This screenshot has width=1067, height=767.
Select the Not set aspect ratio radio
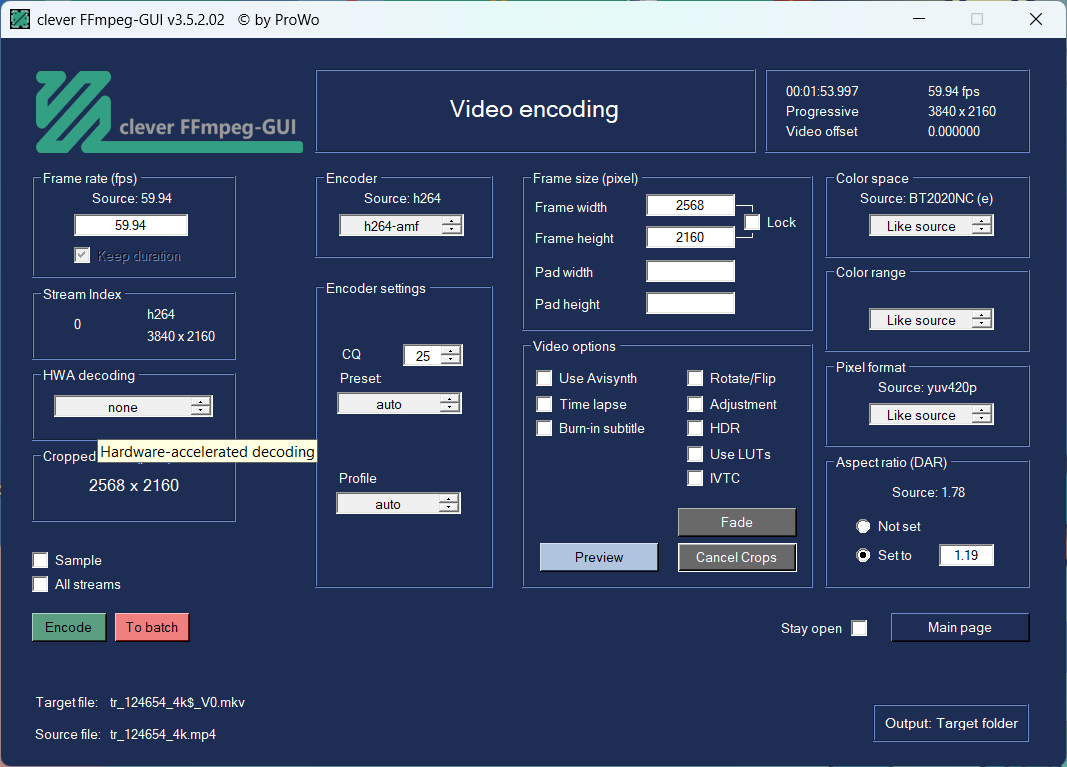tap(863, 526)
